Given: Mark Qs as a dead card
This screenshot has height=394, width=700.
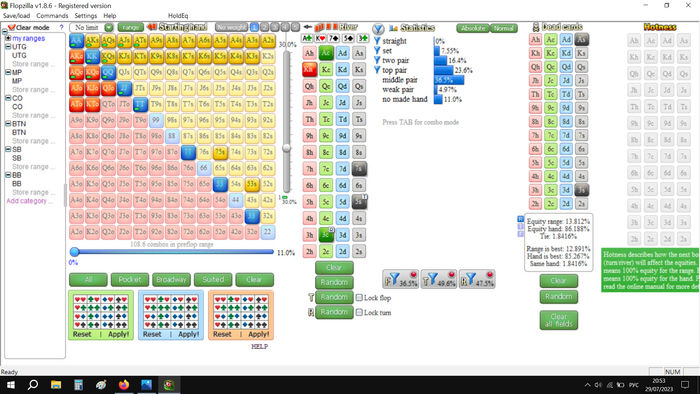Looking at the screenshot, I should [x=581, y=67].
